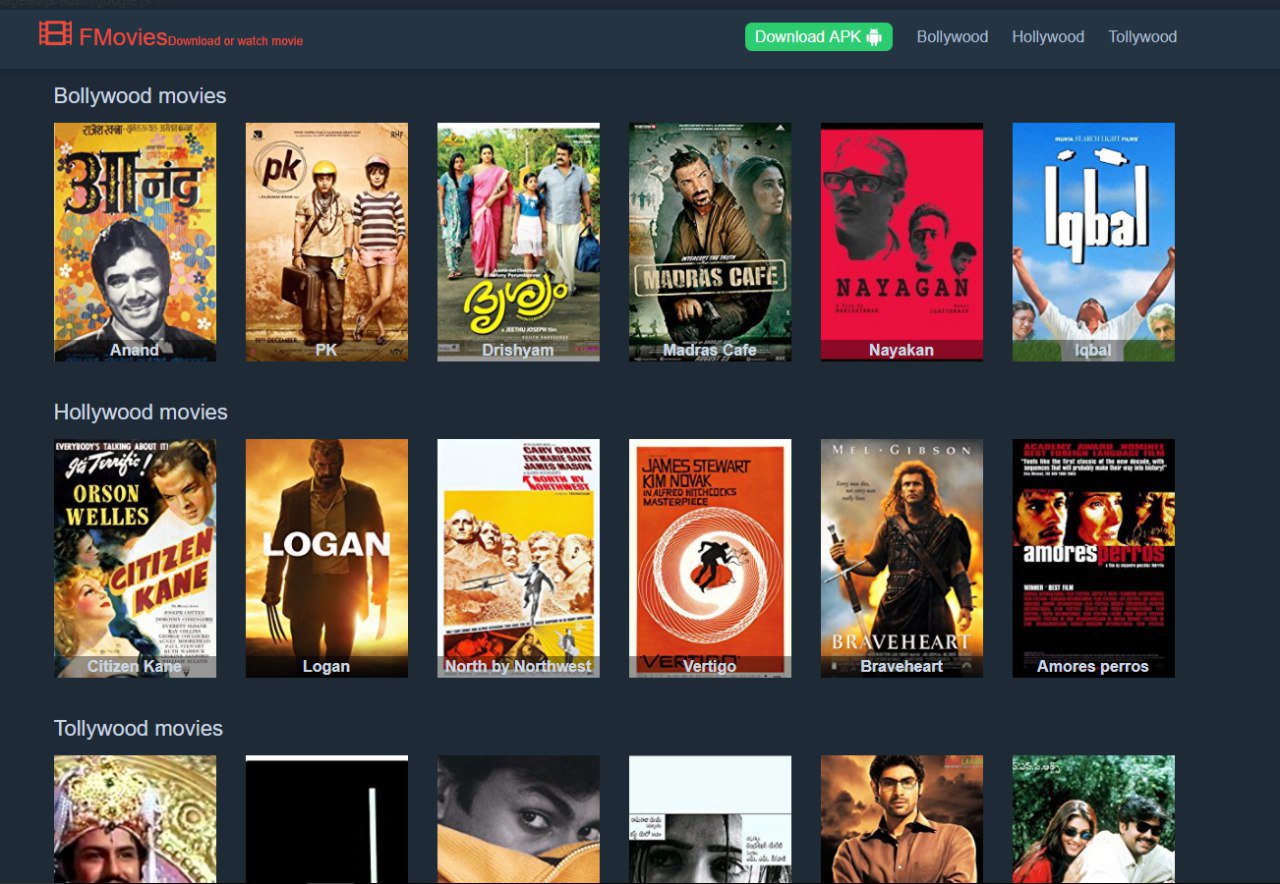Open the Braveheart movie poster
This screenshot has height=884, width=1280.
[902, 558]
